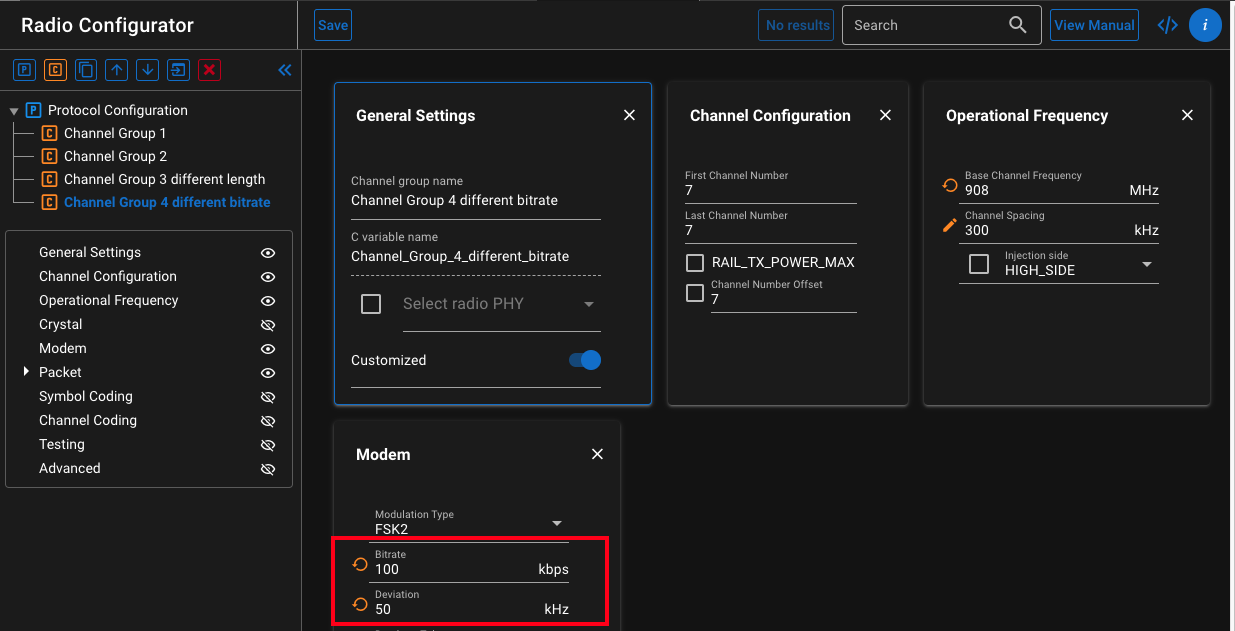Open the Injection side HIGH_SIDE dropdown
This screenshot has width=1235, height=631.
point(1146,264)
